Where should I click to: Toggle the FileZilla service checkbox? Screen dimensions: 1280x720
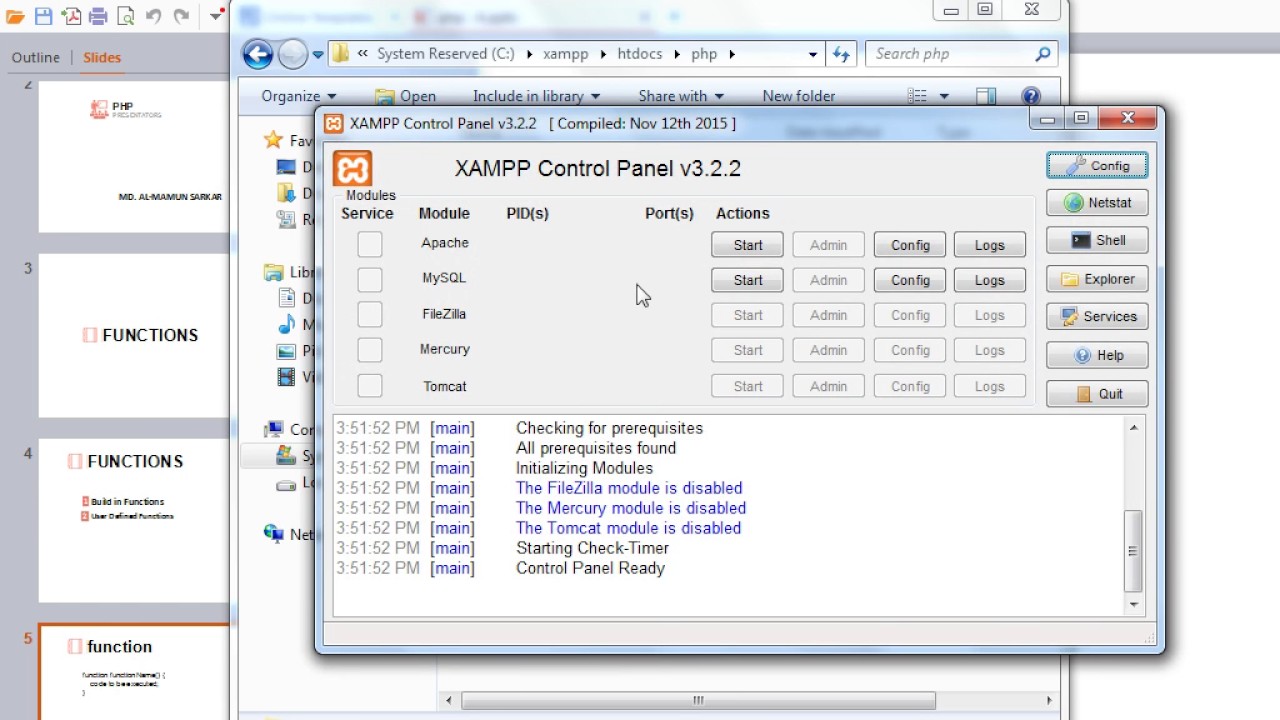tap(370, 315)
